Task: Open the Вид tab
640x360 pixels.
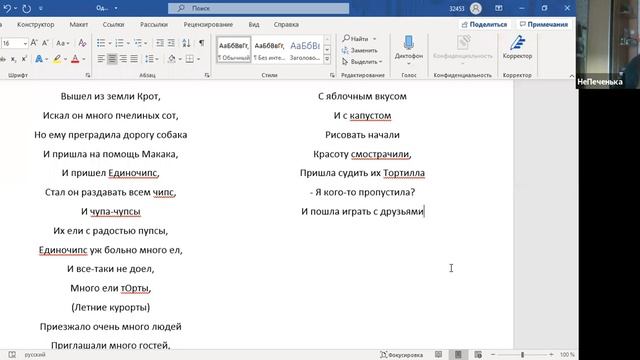Action: point(254,24)
